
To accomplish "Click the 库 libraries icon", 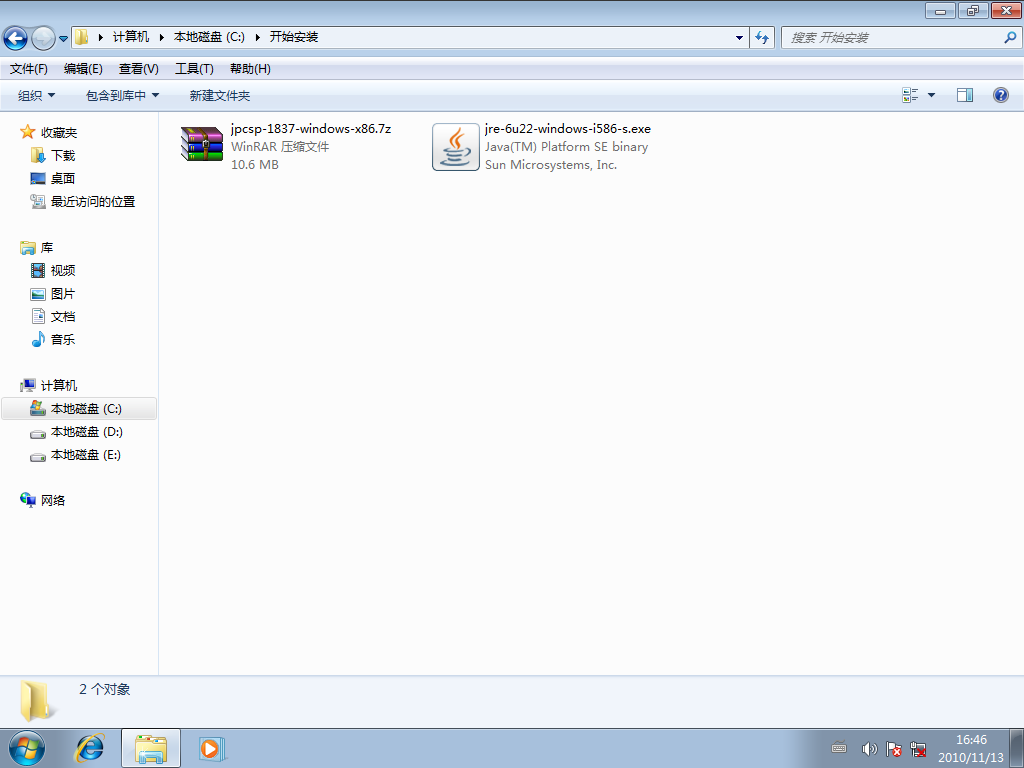I will [x=27, y=248].
